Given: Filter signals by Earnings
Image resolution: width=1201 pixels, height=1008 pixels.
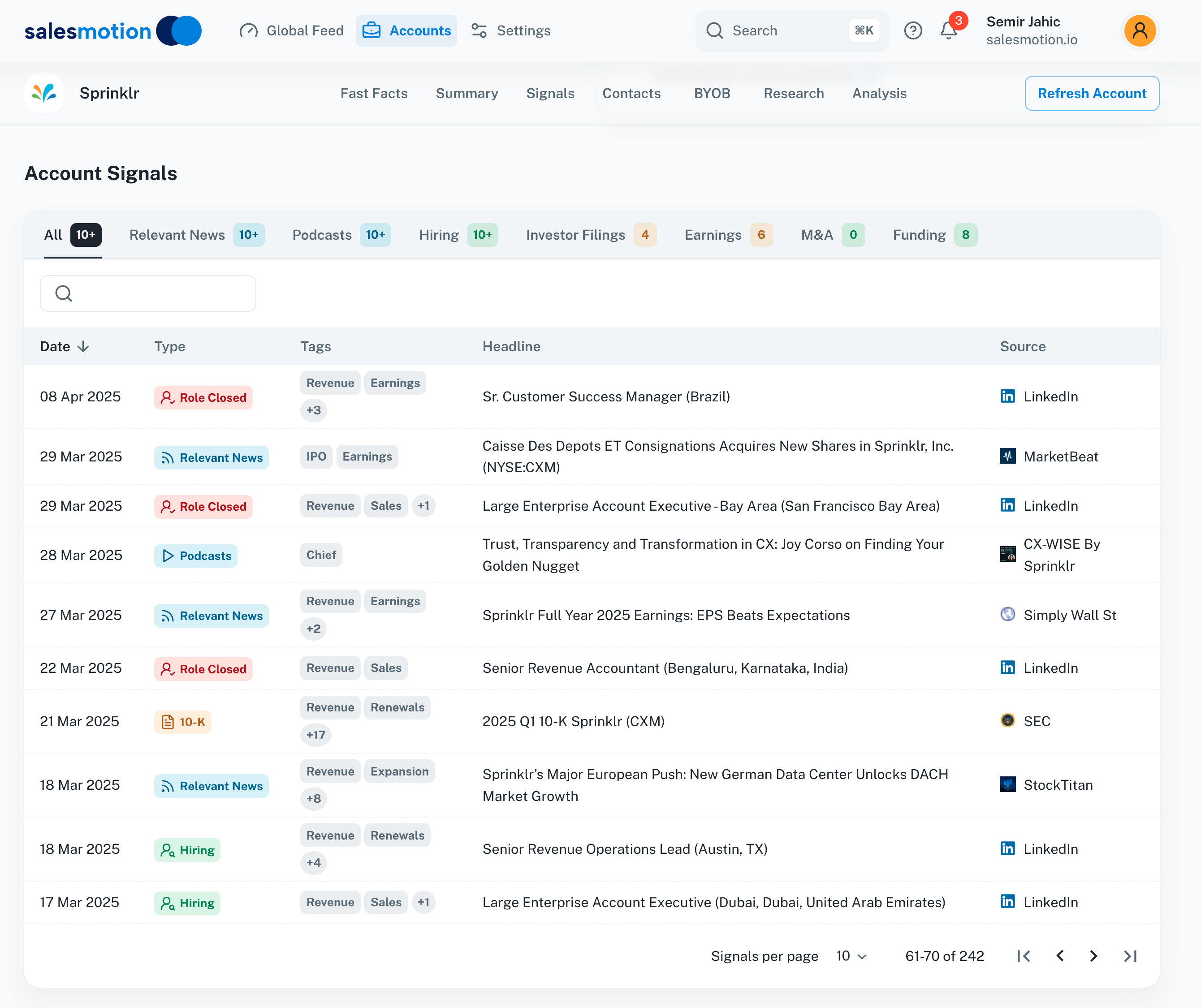Looking at the screenshot, I should point(729,235).
